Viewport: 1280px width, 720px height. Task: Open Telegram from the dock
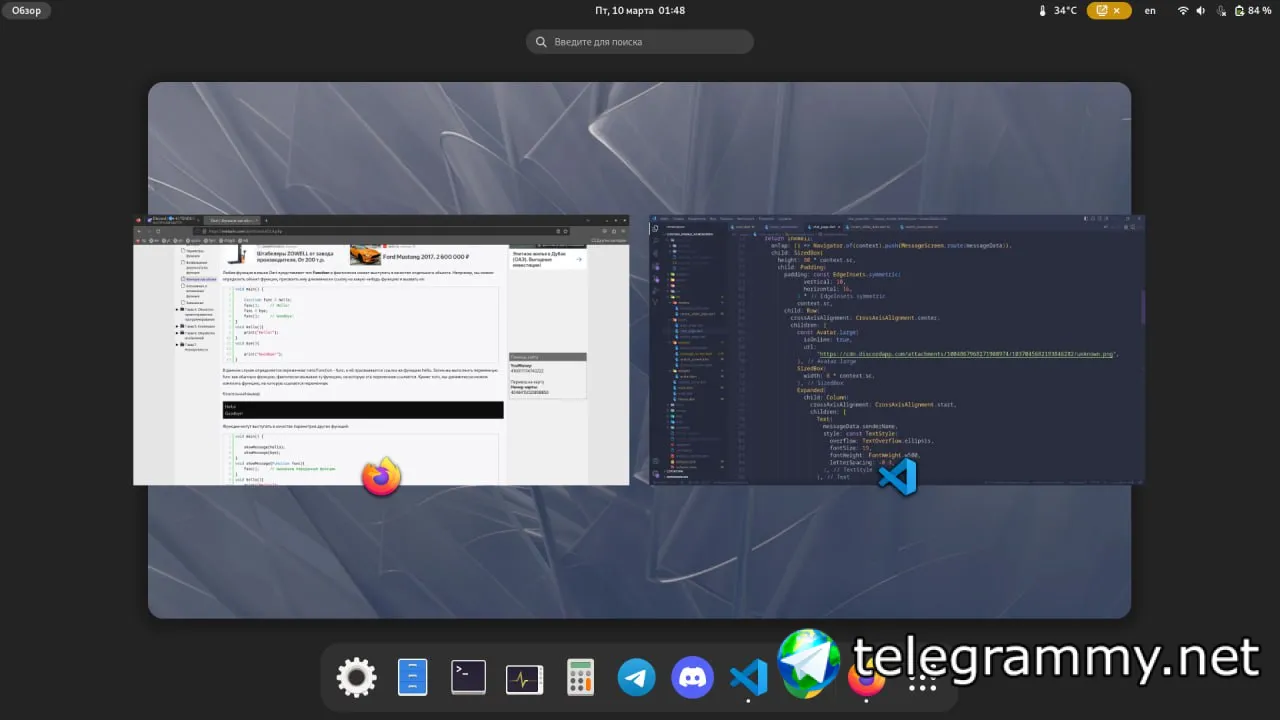[x=637, y=678]
